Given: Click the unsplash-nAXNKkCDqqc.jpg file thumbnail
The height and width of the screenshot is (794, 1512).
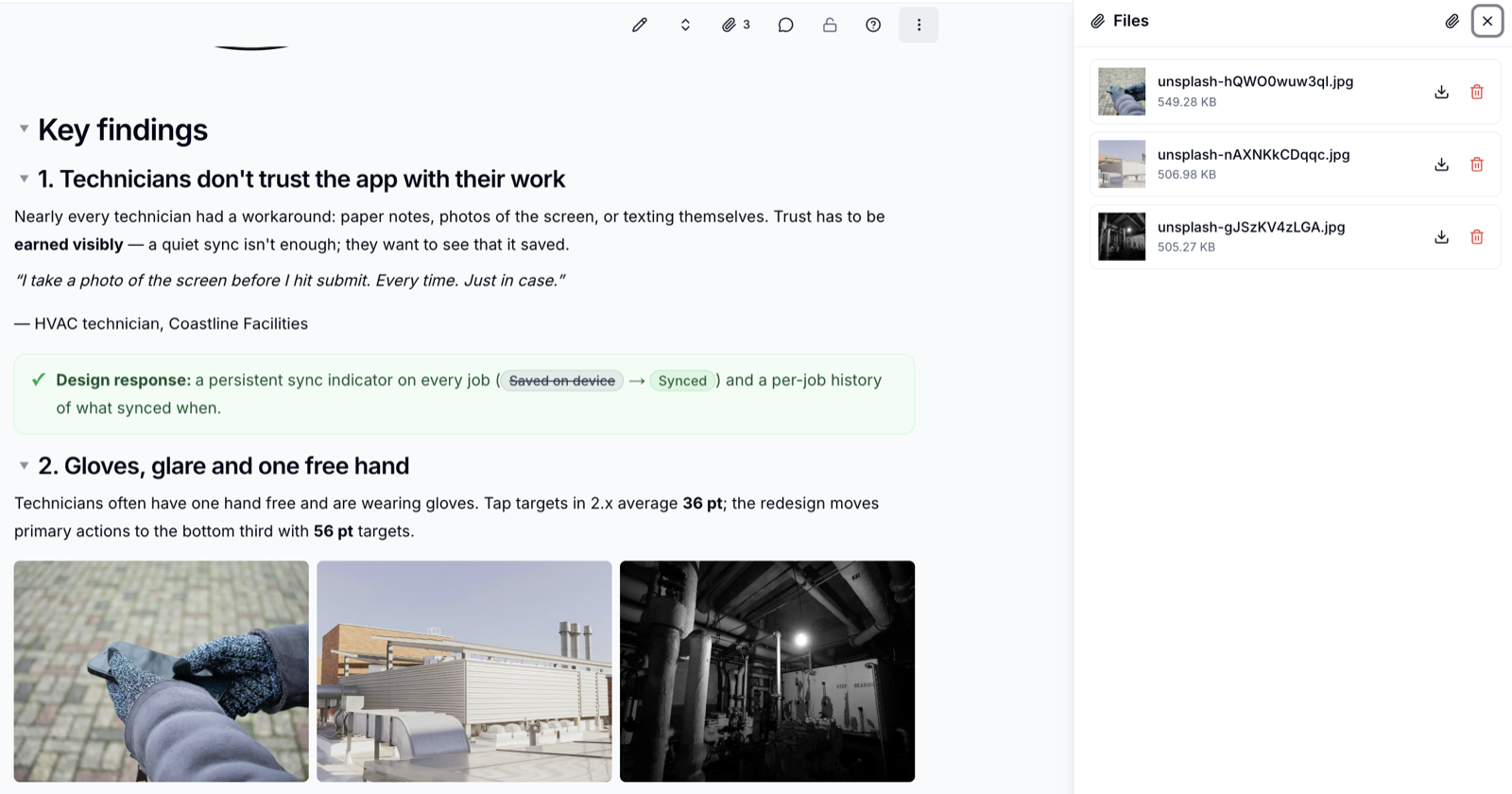Looking at the screenshot, I should pyautogui.click(x=1122, y=164).
